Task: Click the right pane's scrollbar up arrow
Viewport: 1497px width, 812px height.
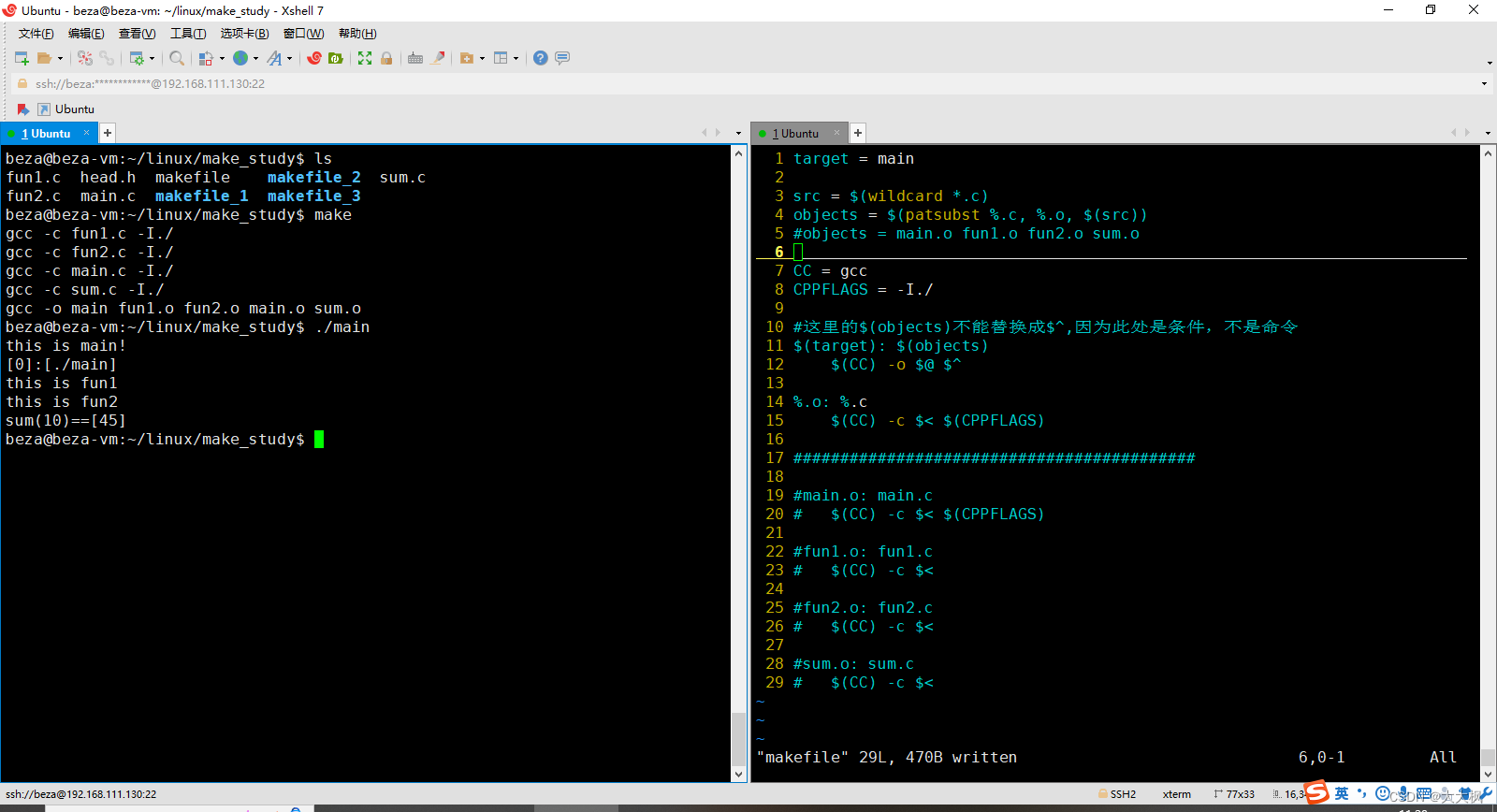Action: pyautogui.click(x=1488, y=153)
